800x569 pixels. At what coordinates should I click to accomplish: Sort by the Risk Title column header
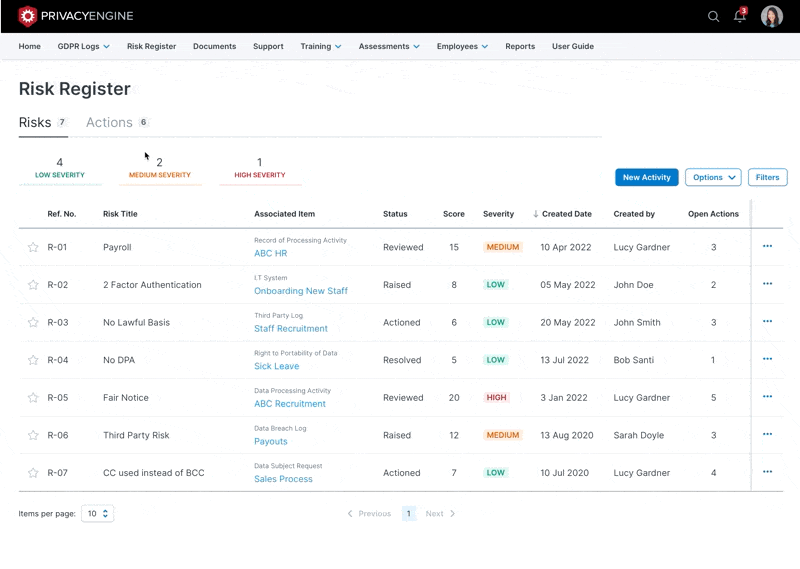coord(120,214)
